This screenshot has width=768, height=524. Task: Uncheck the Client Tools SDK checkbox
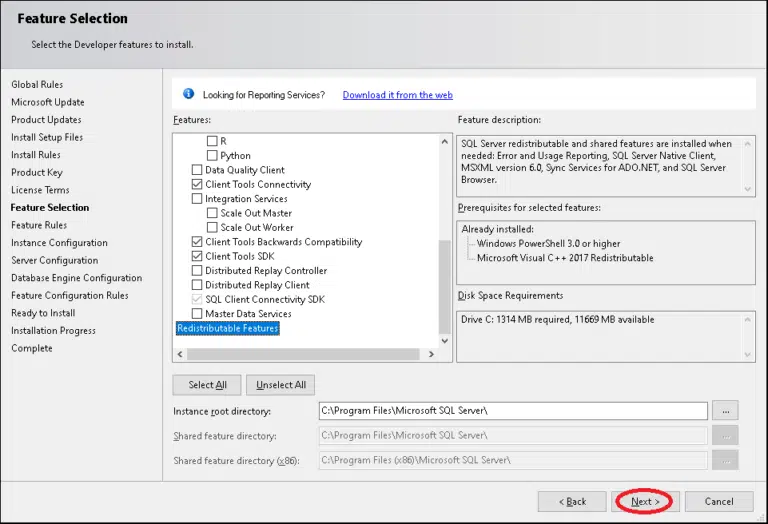click(x=197, y=256)
